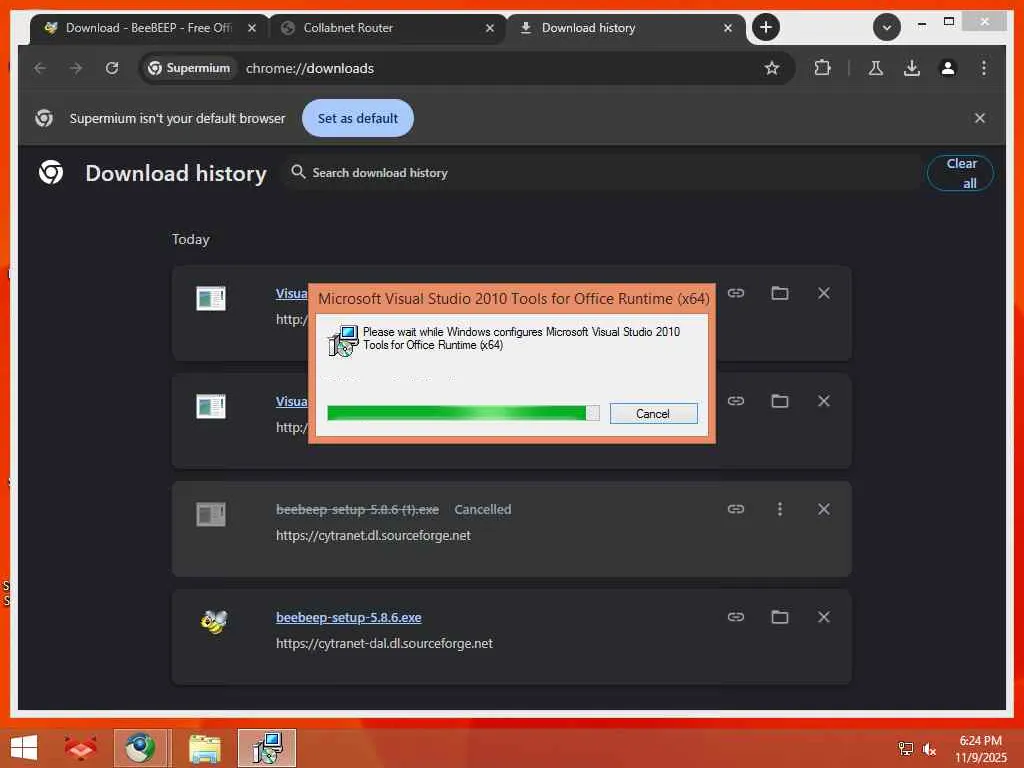The image size is (1024, 768).
Task: Click the Search download history field
Action: [601, 172]
